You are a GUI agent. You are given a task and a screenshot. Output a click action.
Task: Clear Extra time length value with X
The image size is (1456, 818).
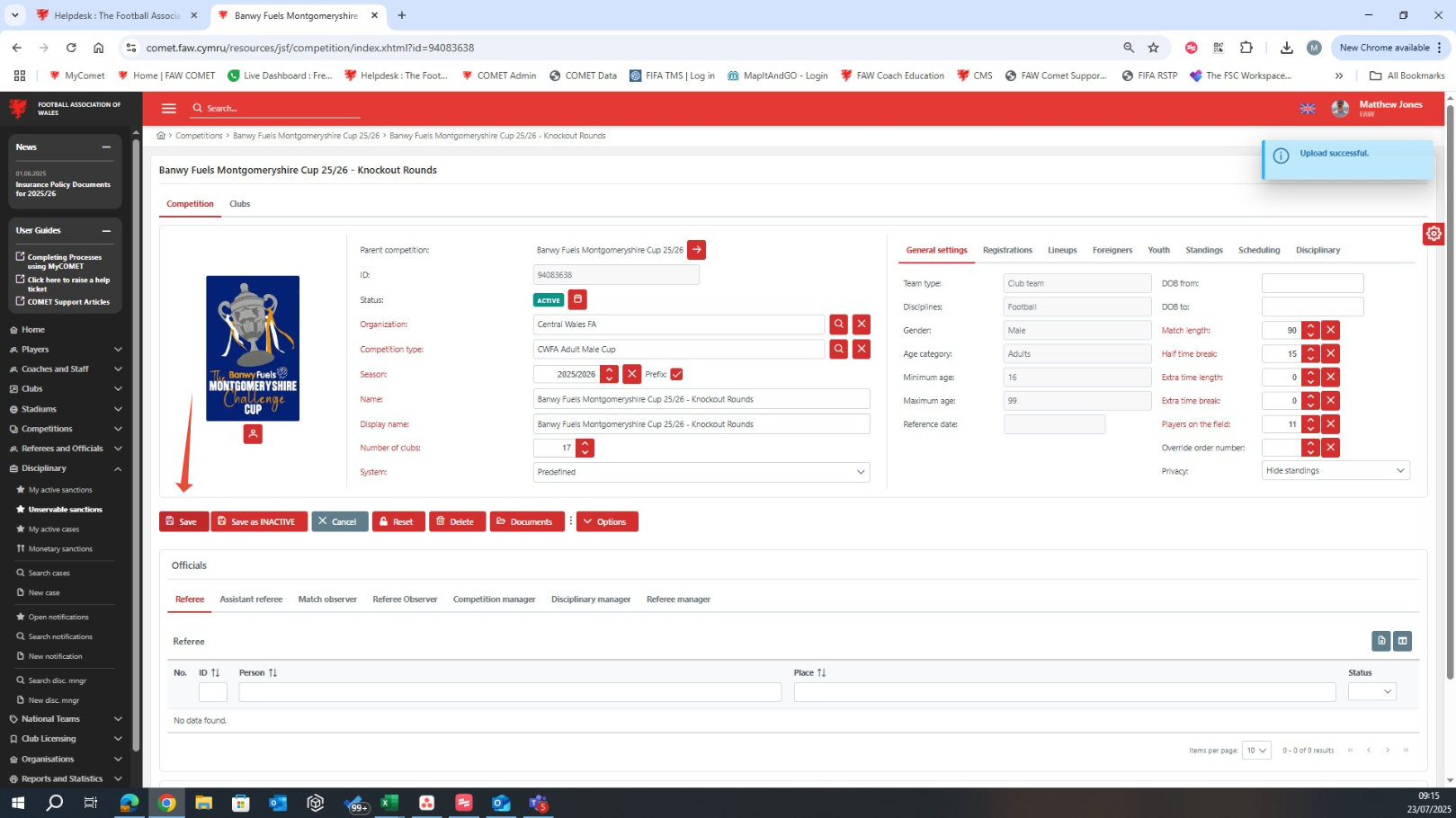click(1331, 377)
